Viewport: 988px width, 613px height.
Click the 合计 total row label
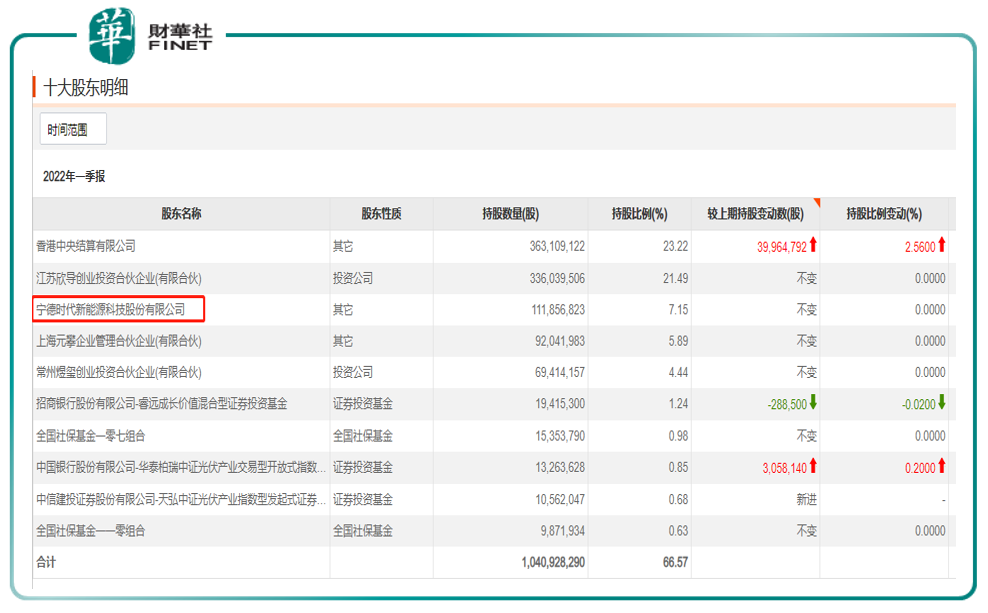click(46, 563)
